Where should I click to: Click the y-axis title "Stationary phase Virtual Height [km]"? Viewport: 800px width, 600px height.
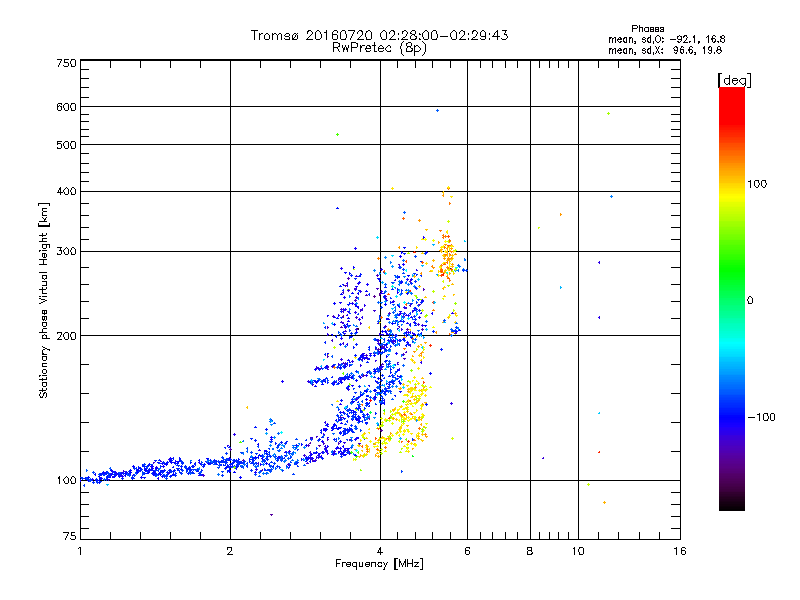[43, 300]
